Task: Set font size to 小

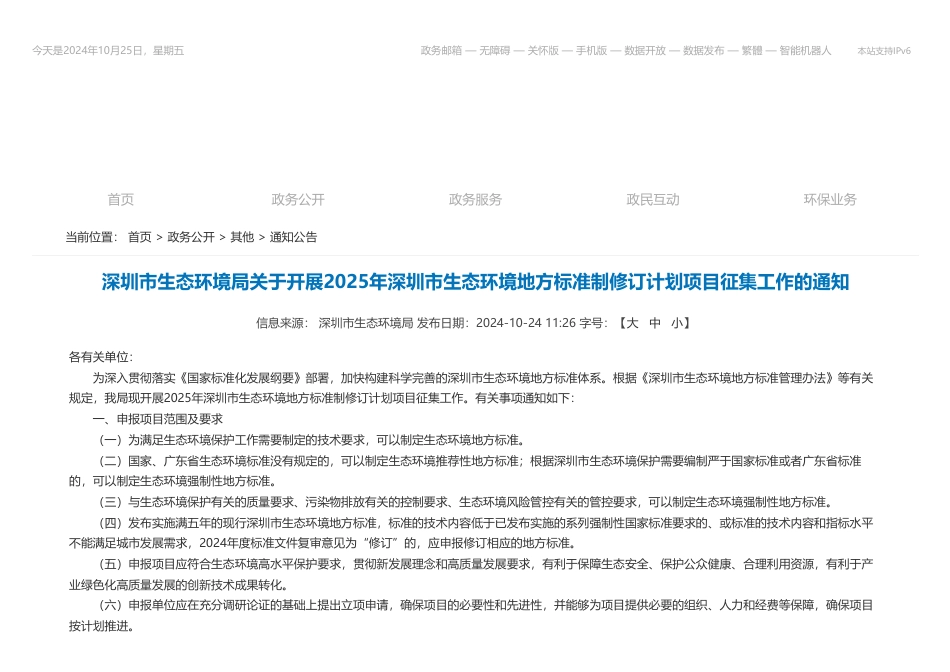Action: coord(677,323)
